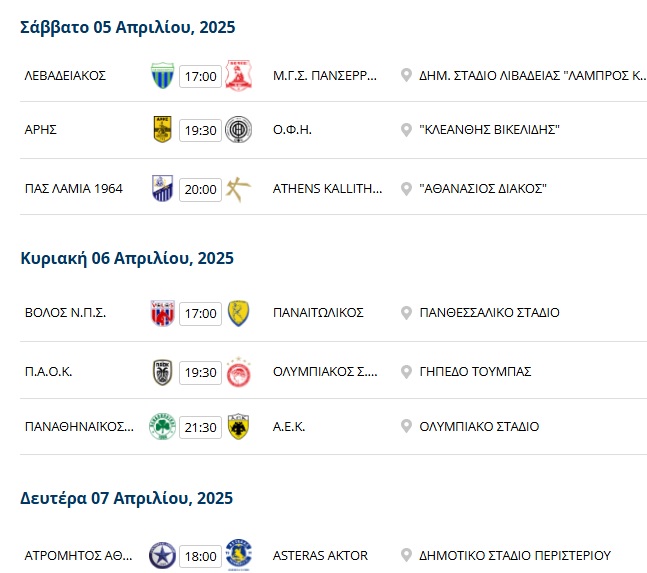
Task: Click the ΠΑΝΑΙΤΩΛΙΚΟΣ team name
Action: 318,313
